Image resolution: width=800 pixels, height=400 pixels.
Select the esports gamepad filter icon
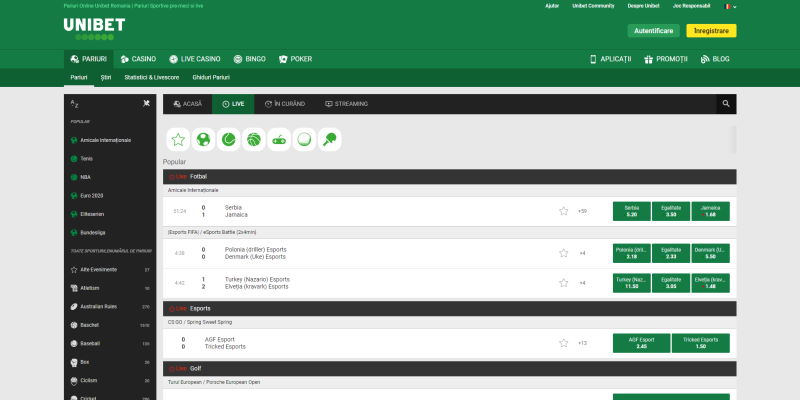tap(279, 140)
